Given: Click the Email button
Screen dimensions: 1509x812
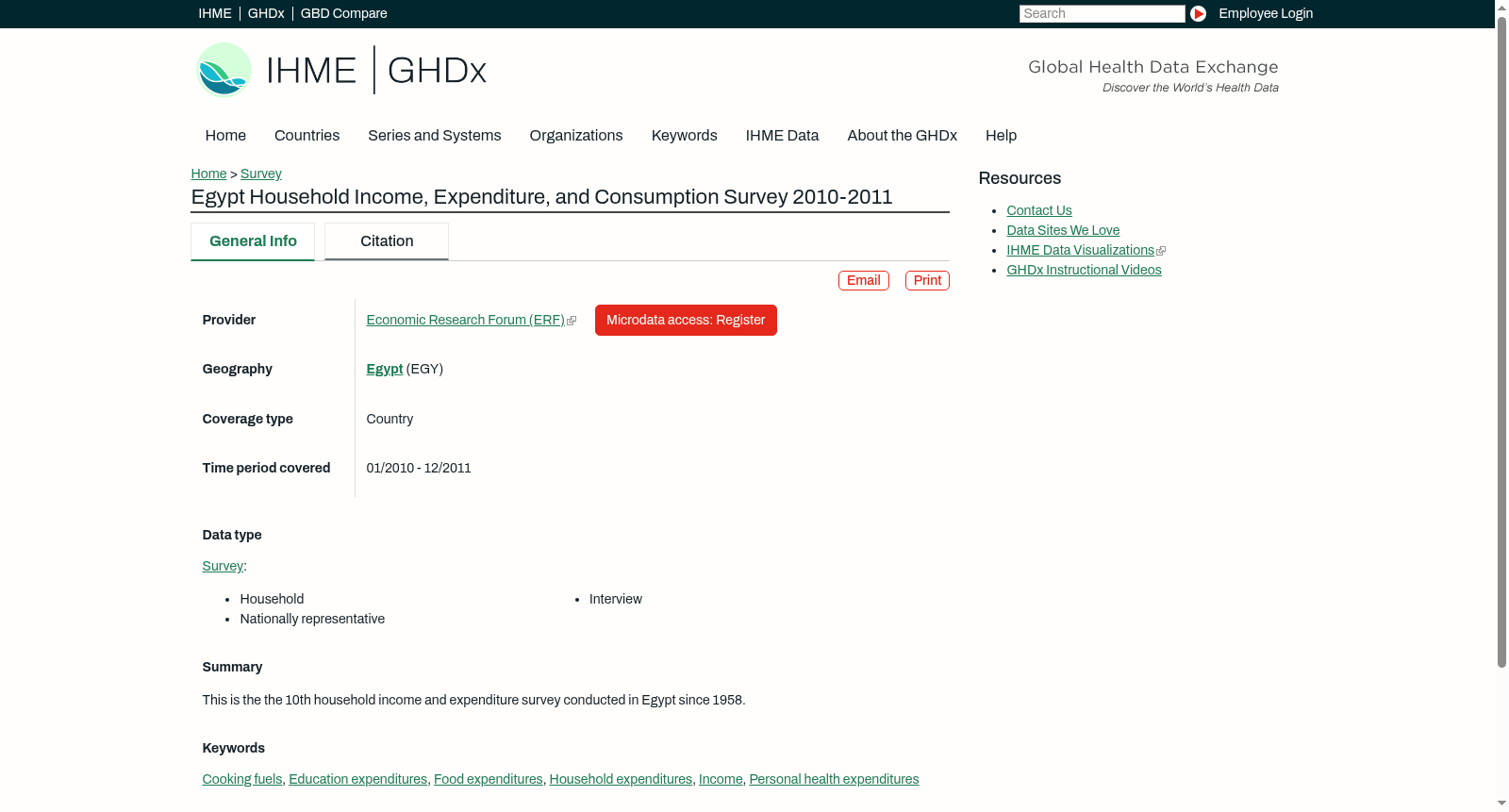Looking at the screenshot, I should [864, 281].
